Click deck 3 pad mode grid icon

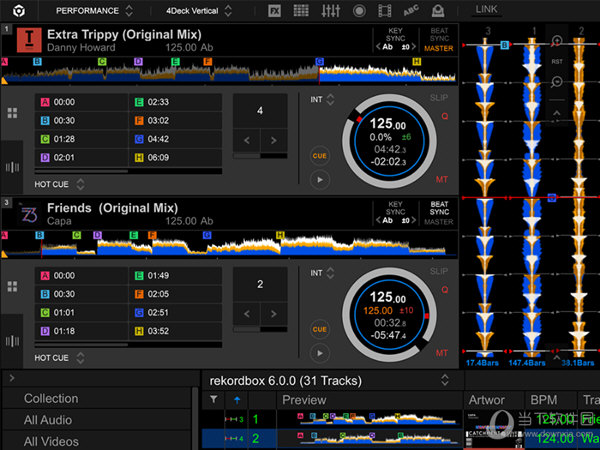point(12,287)
